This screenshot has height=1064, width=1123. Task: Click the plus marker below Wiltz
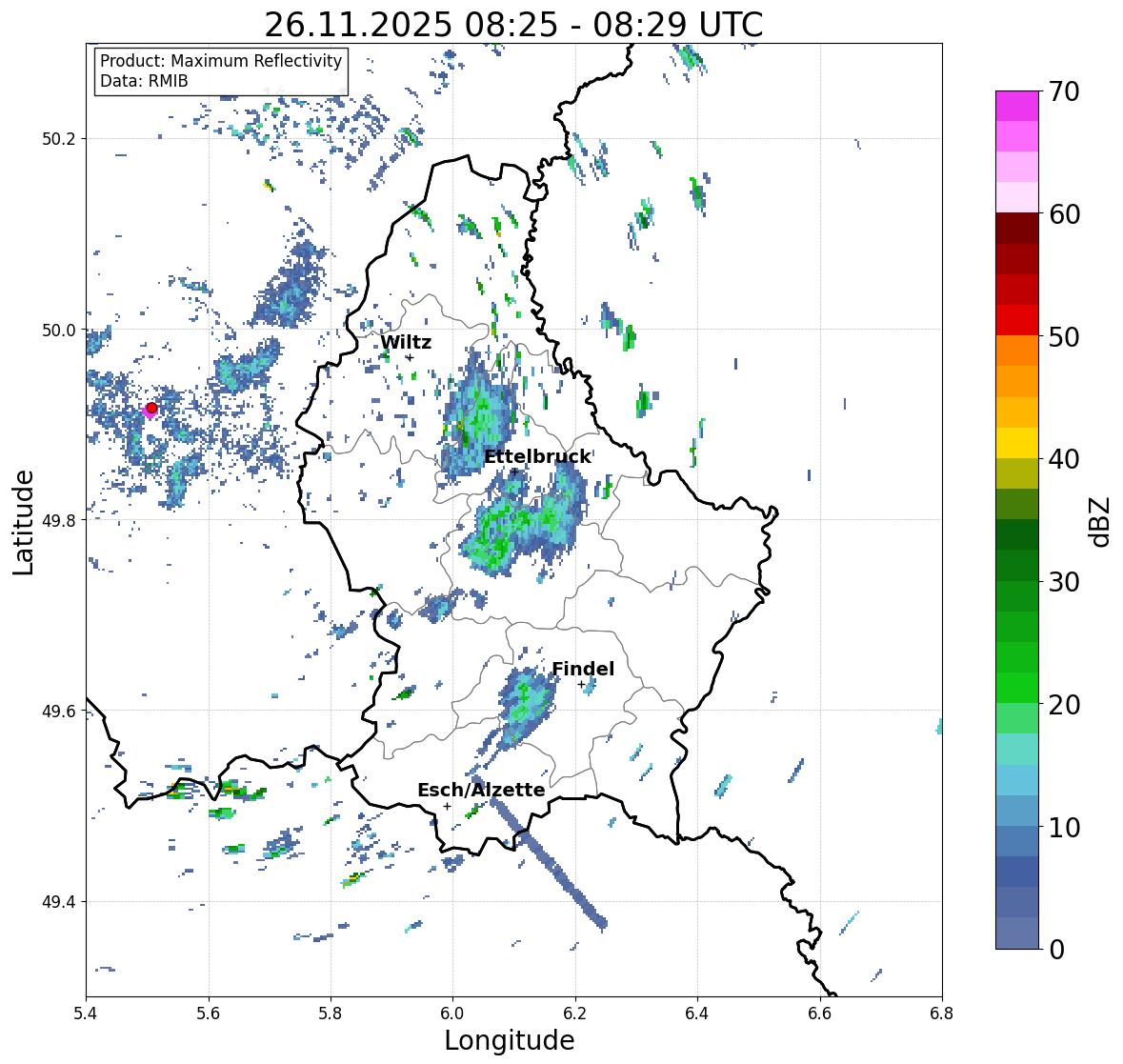[410, 357]
